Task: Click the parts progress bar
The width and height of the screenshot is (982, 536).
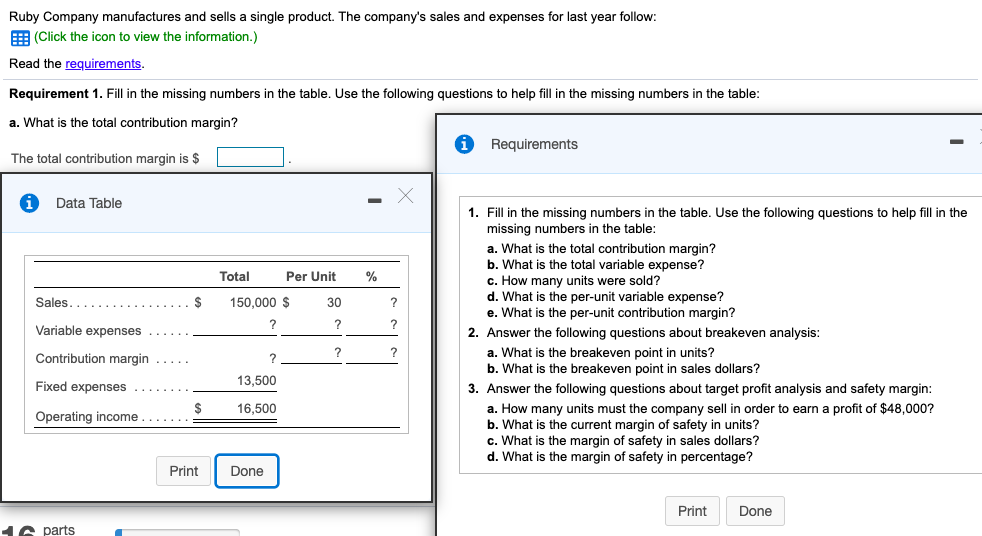Action: (177, 532)
